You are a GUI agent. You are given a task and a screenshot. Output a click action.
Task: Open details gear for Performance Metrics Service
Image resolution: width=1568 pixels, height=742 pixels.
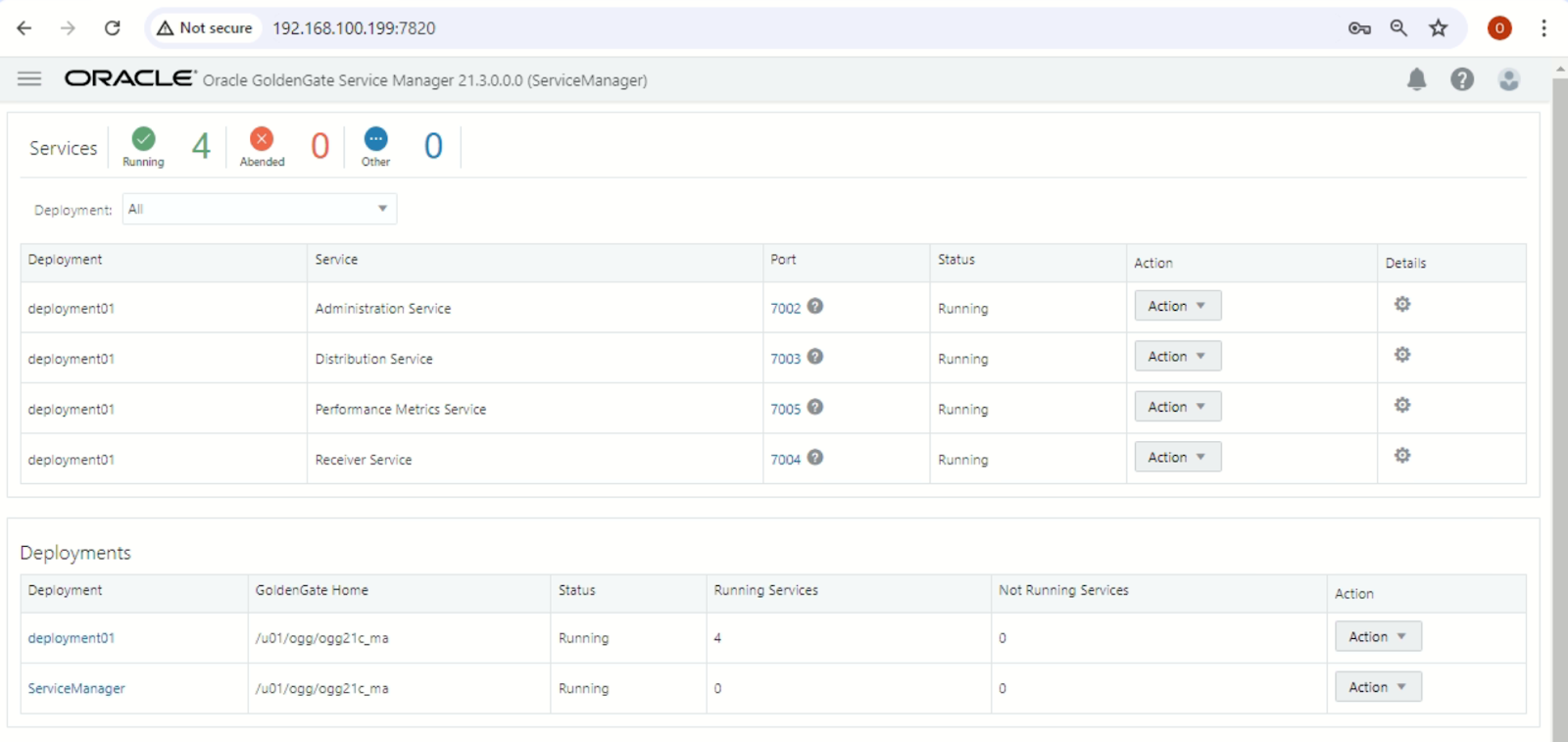(x=1402, y=405)
